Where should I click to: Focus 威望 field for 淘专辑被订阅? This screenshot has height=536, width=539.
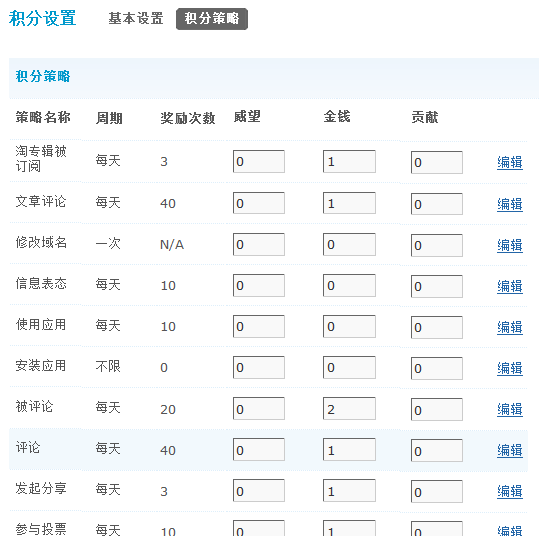click(x=259, y=161)
